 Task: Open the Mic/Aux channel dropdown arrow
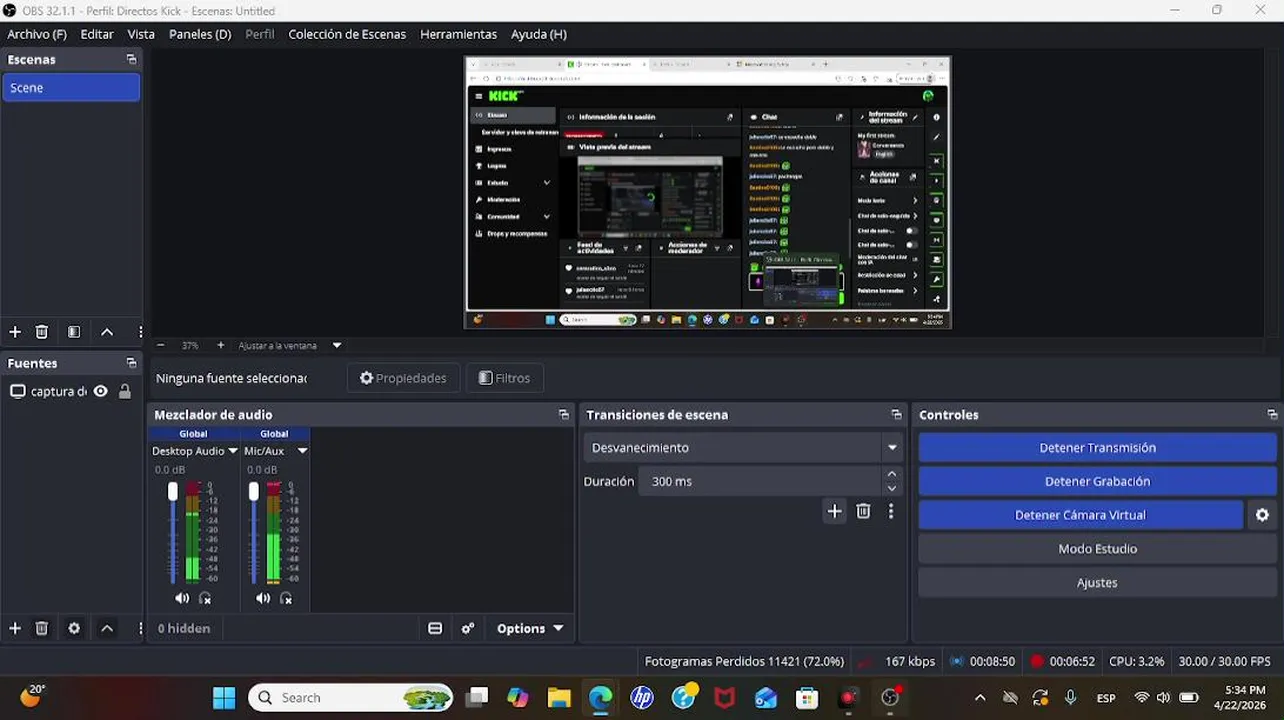coord(302,451)
